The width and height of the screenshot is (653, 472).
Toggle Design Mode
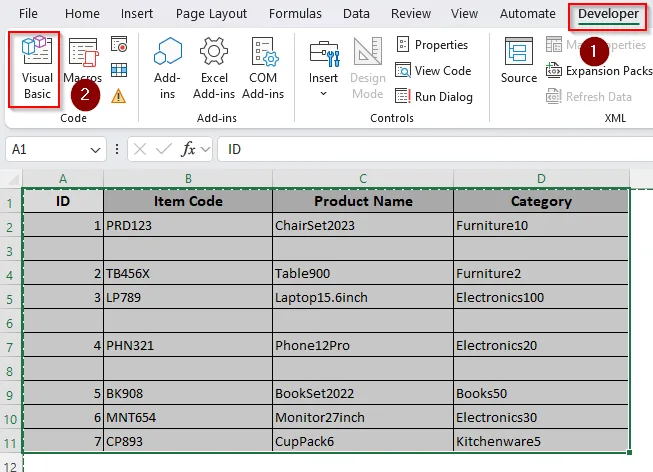click(x=368, y=69)
